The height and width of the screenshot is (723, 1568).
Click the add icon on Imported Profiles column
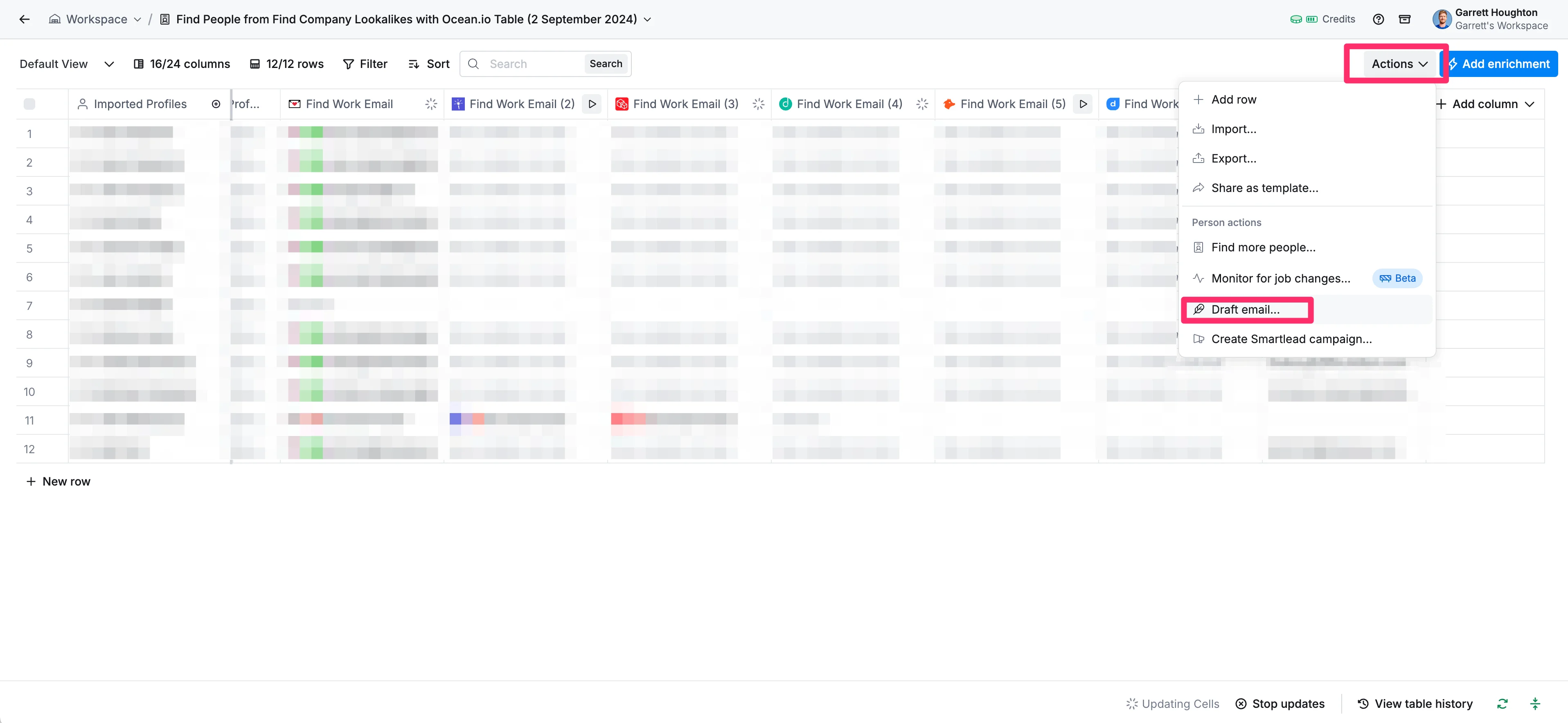(x=216, y=104)
